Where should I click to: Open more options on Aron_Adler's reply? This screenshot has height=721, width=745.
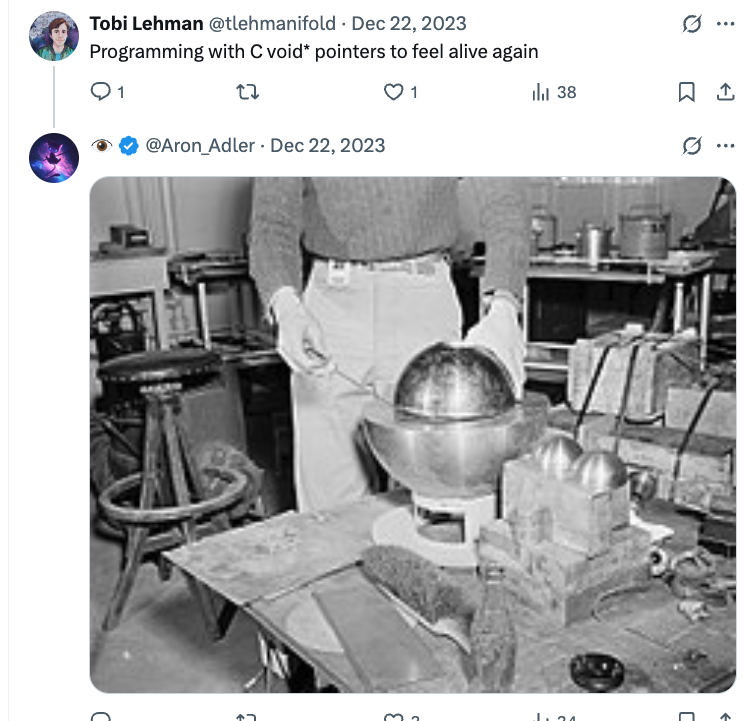pyautogui.click(x=726, y=146)
